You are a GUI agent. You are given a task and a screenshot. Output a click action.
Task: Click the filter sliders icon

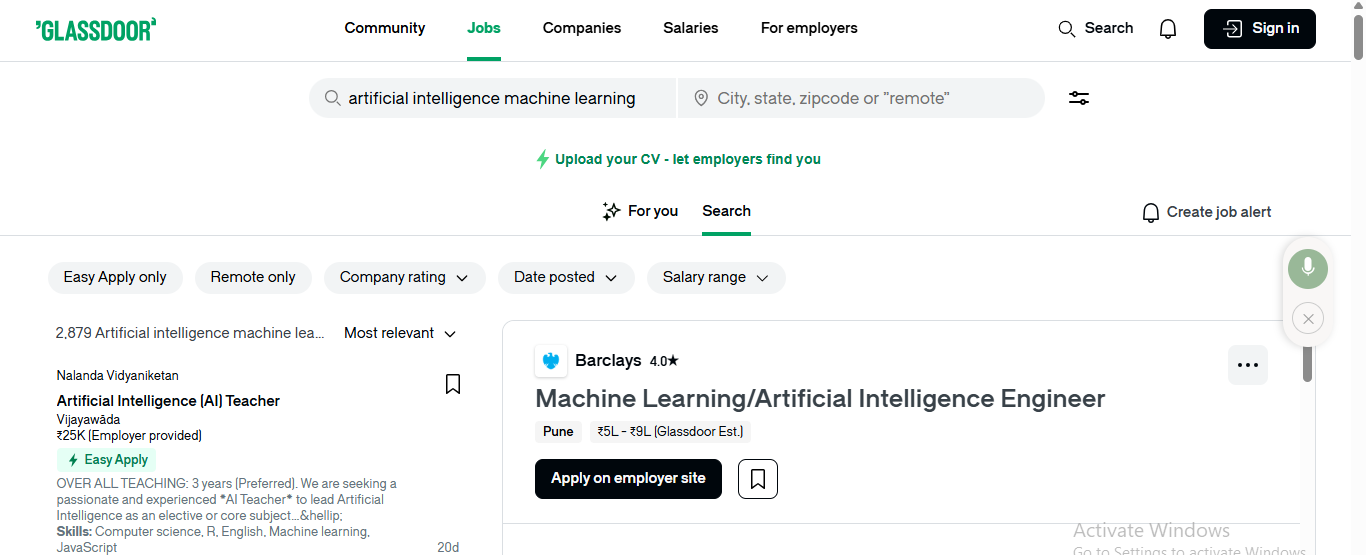(x=1078, y=98)
